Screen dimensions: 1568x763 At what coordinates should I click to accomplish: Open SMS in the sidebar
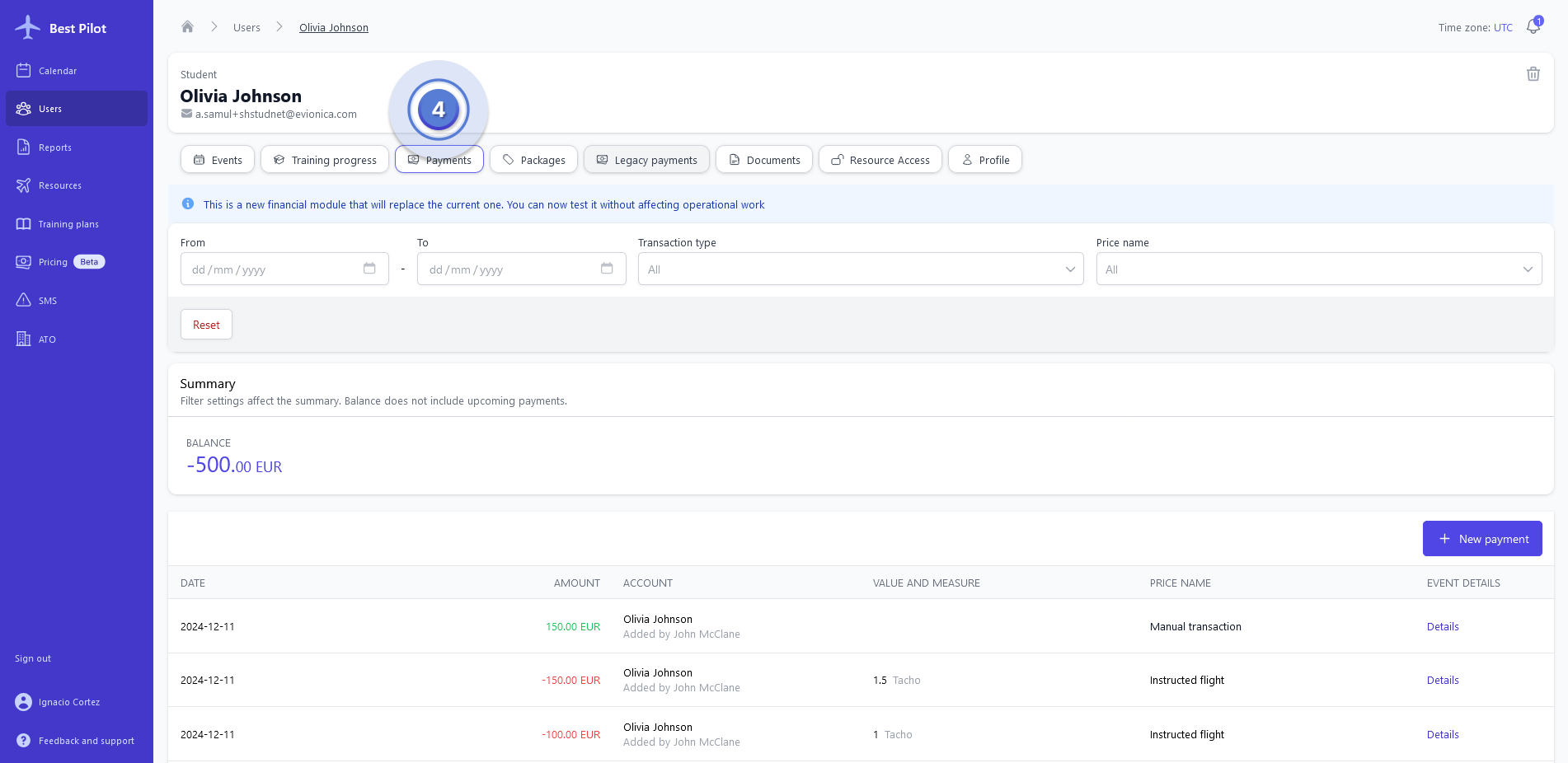77,301
